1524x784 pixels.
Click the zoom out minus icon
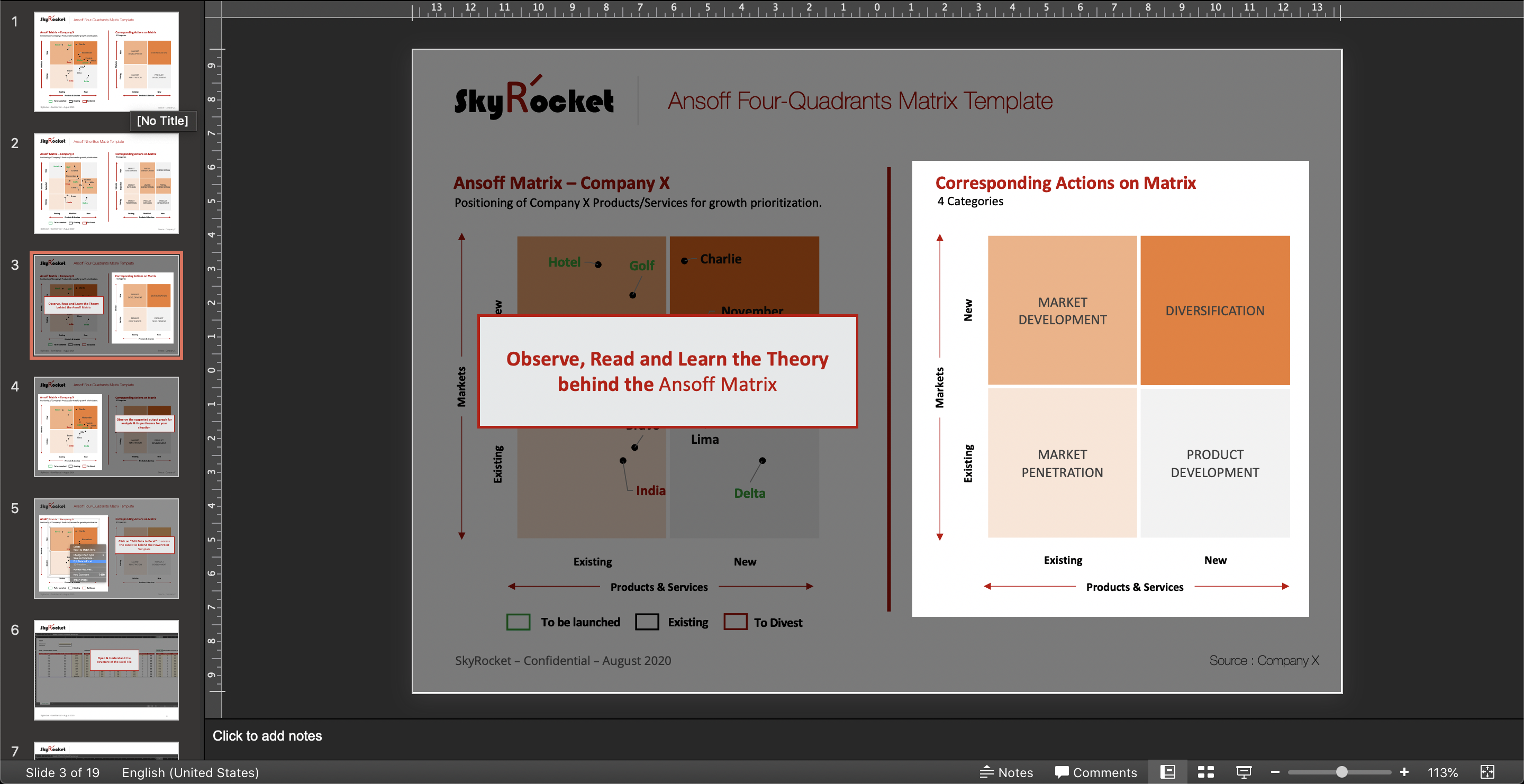(1275, 772)
